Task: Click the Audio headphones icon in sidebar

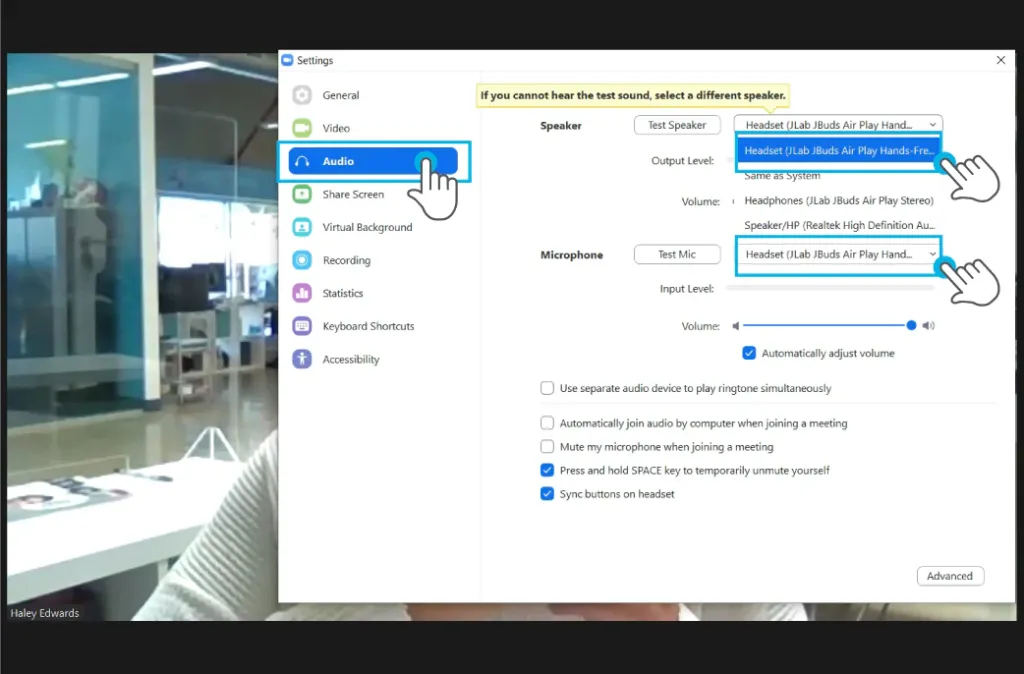Action: click(302, 161)
